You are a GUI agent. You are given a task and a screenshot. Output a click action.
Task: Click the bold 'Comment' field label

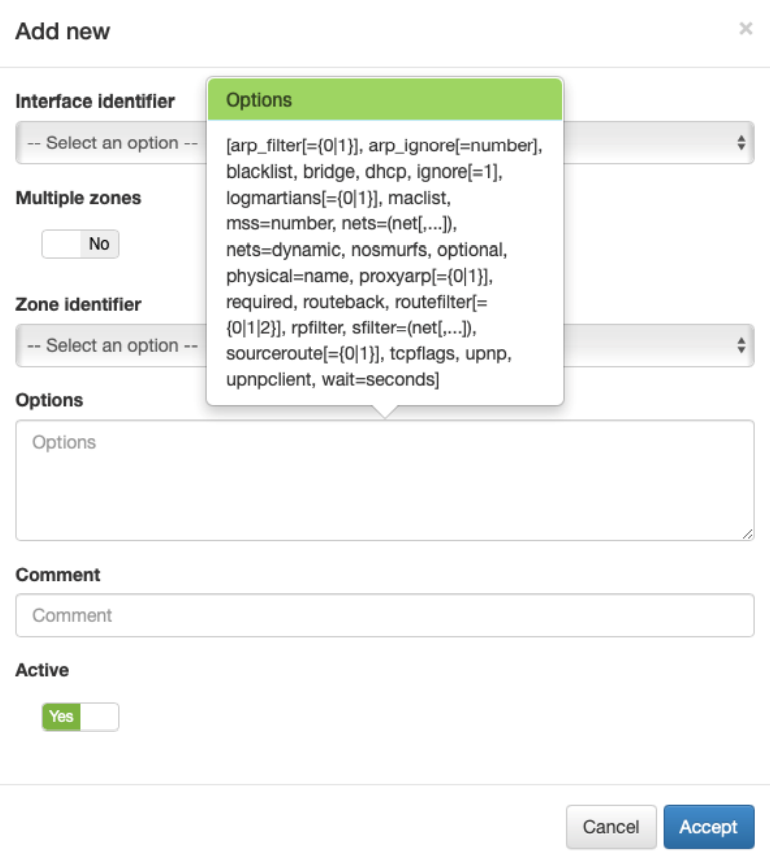click(x=58, y=575)
